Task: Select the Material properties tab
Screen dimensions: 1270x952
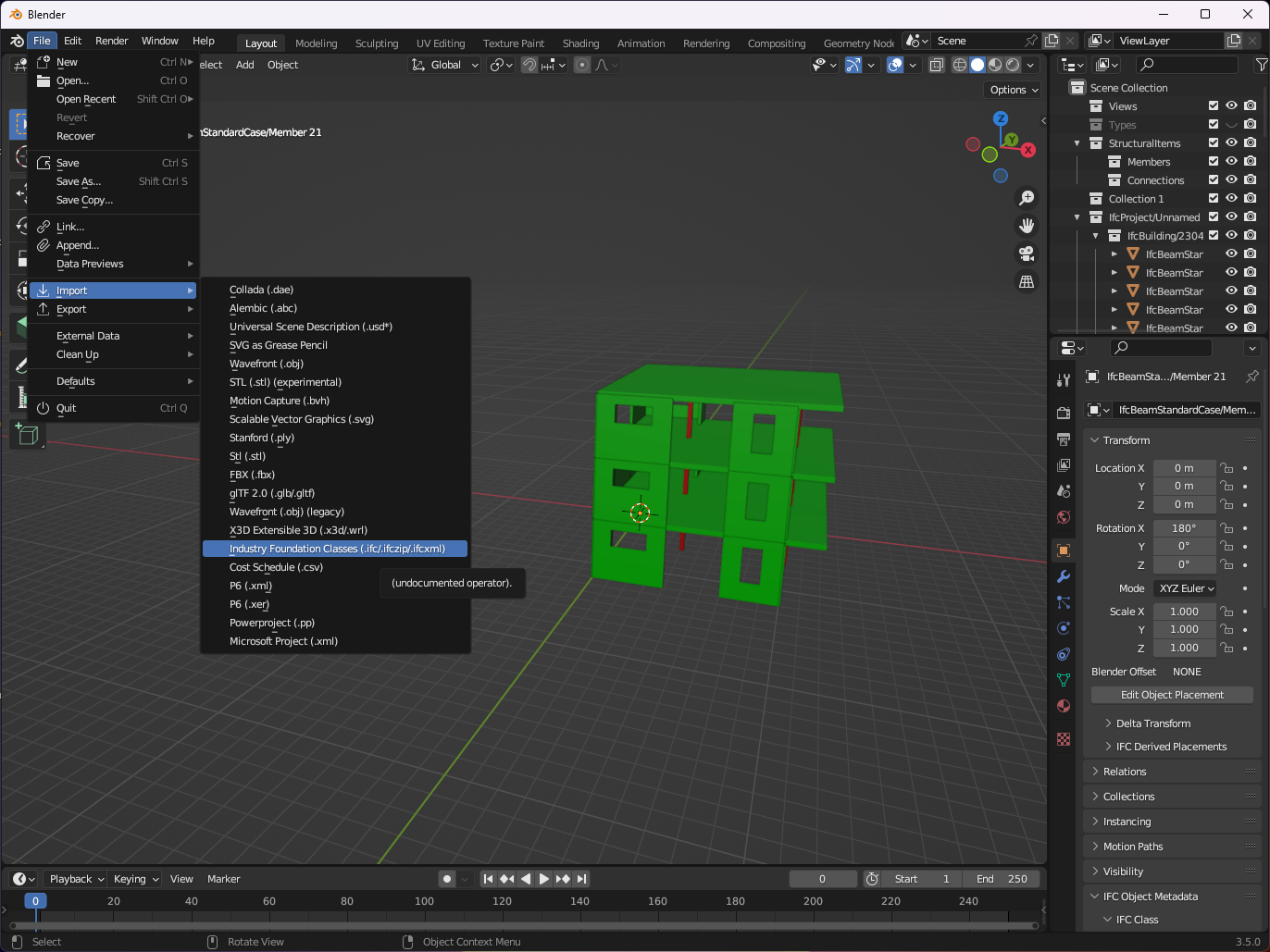Action: (1063, 706)
